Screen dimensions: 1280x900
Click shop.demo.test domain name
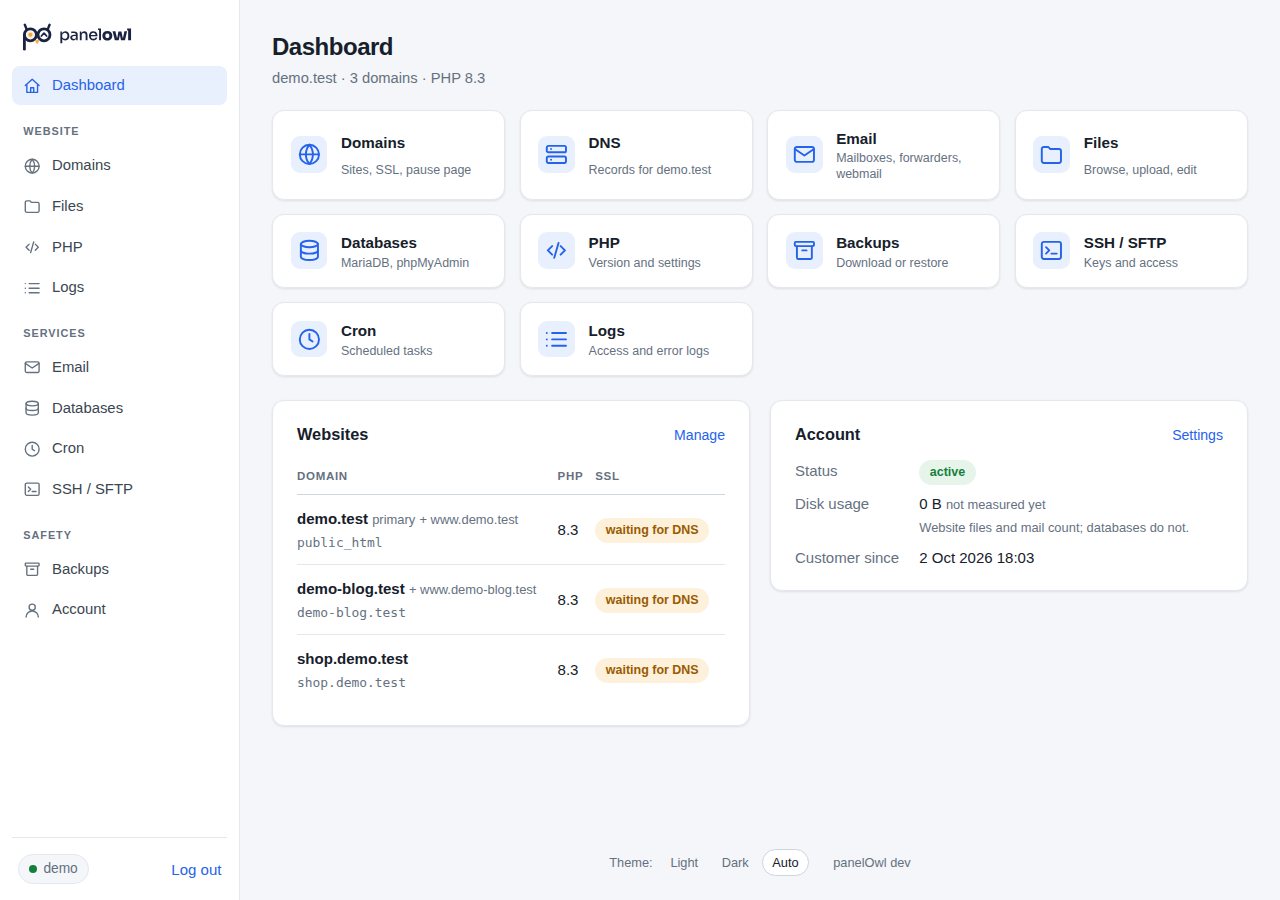(x=352, y=659)
